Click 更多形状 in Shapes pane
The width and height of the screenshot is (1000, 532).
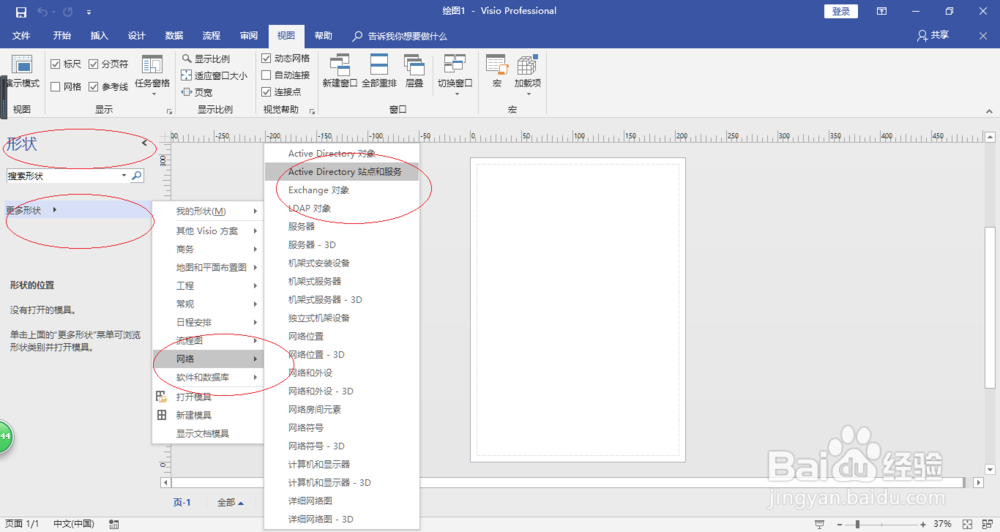coord(78,210)
